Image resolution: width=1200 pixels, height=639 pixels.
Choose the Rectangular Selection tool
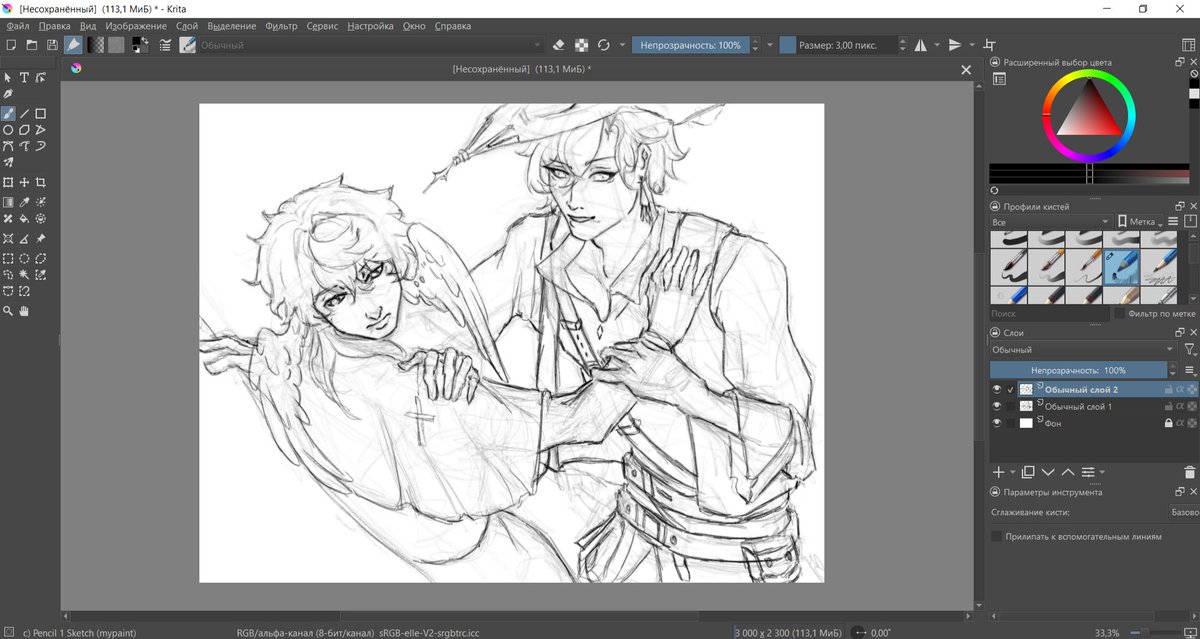tap(8, 258)
